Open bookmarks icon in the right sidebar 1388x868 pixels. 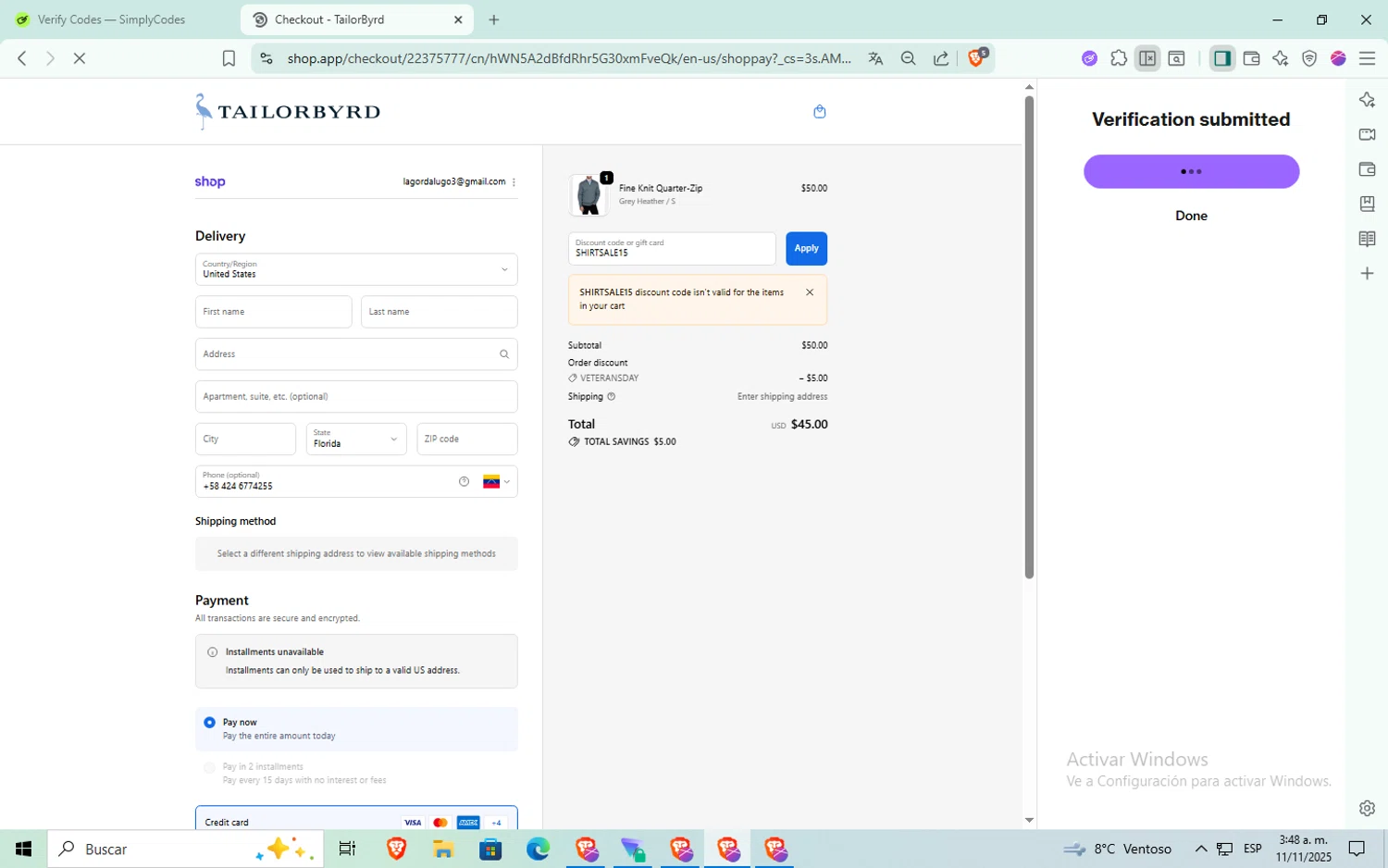click(1367, 204)
